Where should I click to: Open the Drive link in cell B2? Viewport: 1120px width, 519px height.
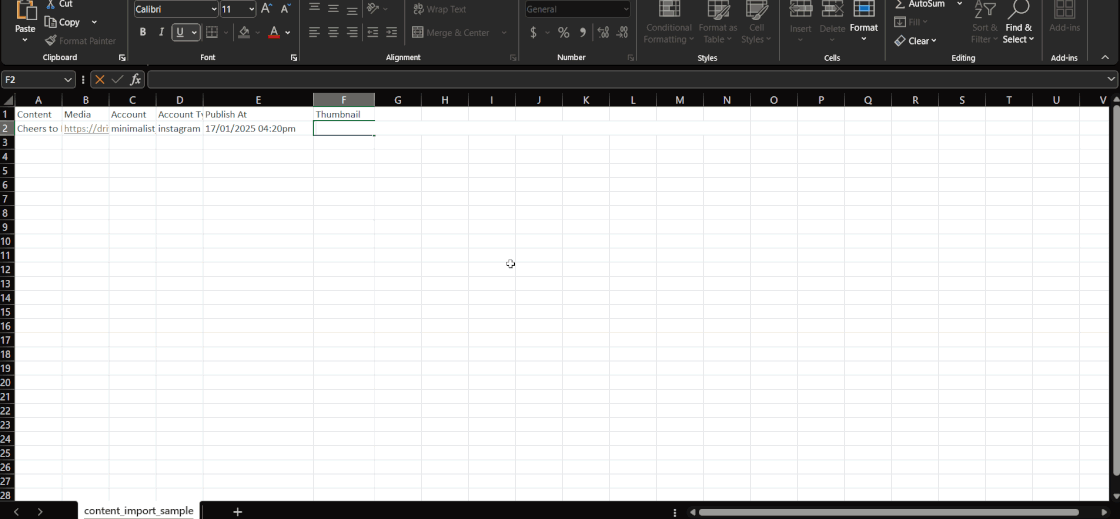(x=86, y=129)
